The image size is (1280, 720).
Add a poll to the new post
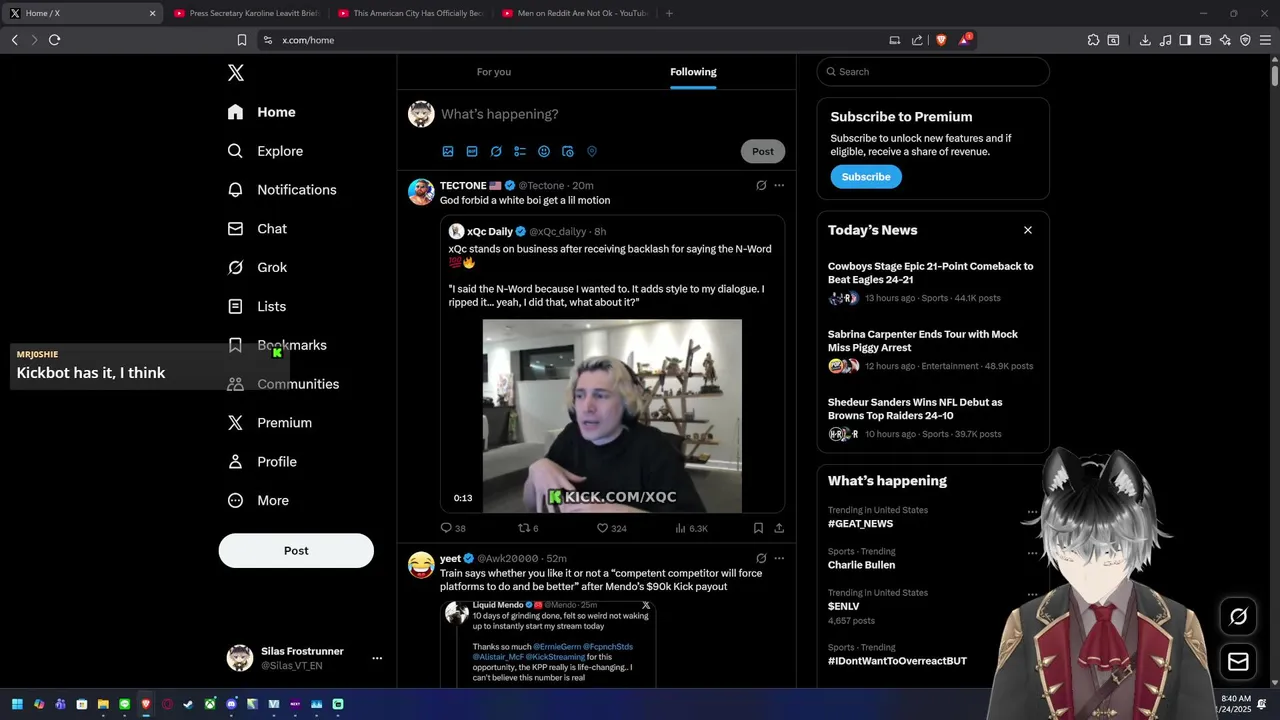point(520,152)
